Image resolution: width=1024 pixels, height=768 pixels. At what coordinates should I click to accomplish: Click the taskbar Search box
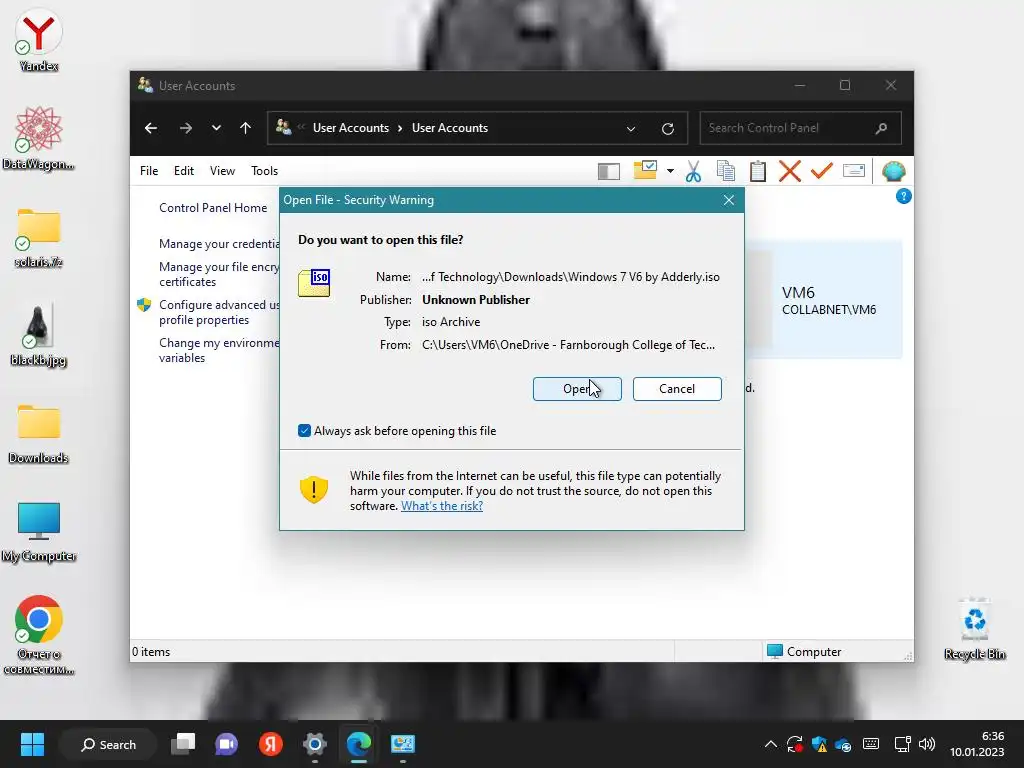[x=108, y=744]
